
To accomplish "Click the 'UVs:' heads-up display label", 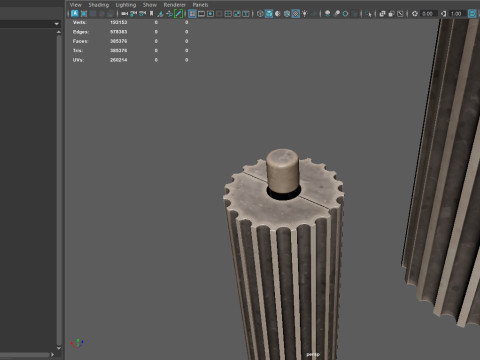I will point(78,60).
